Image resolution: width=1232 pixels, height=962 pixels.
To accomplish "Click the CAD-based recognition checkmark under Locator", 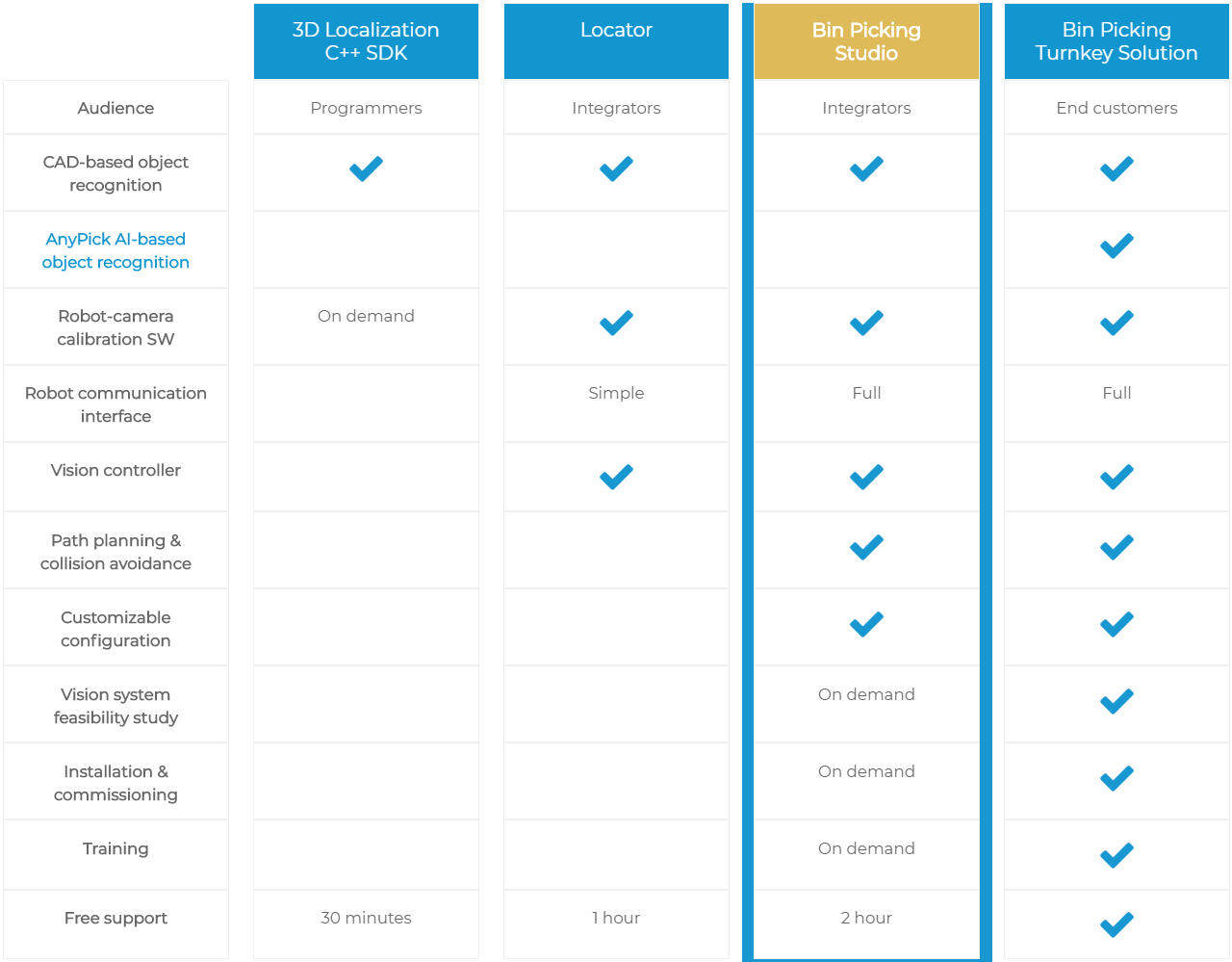I will pos(616,169).
